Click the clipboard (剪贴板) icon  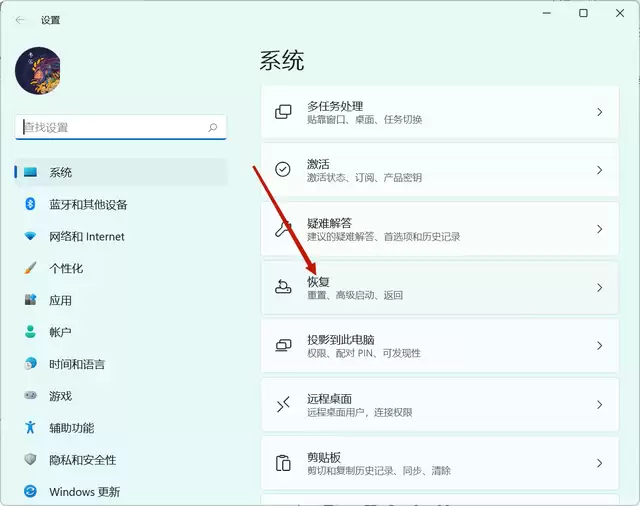pyautogui.click(x=283, y=462)
